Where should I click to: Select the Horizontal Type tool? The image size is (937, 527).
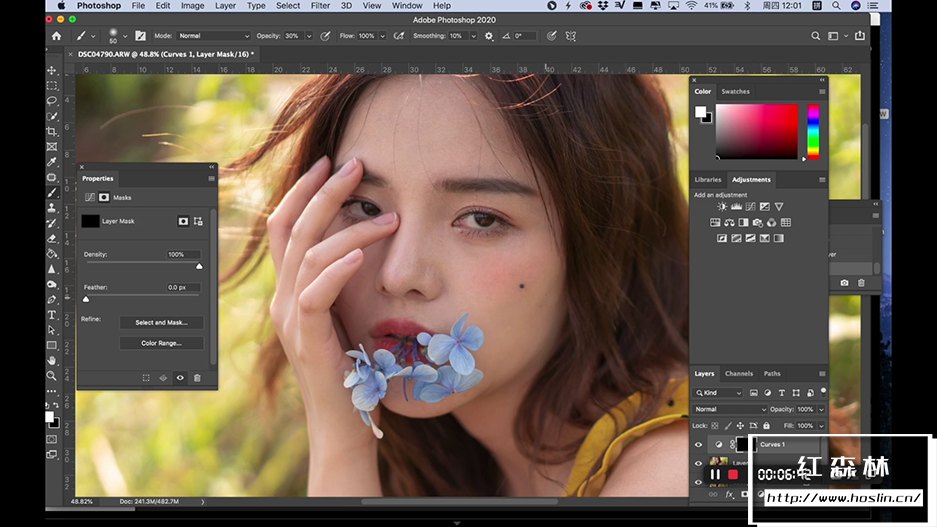[x=52, y=314]
